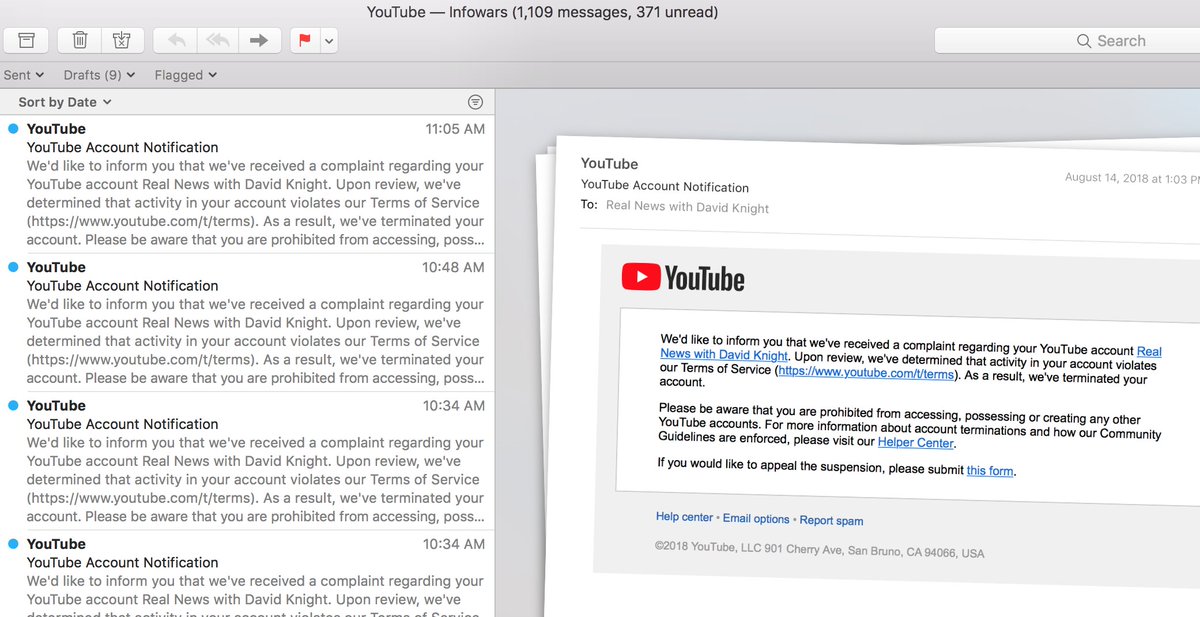
Task: Follow the Helper Center link
Action: [x=916, y=442]
